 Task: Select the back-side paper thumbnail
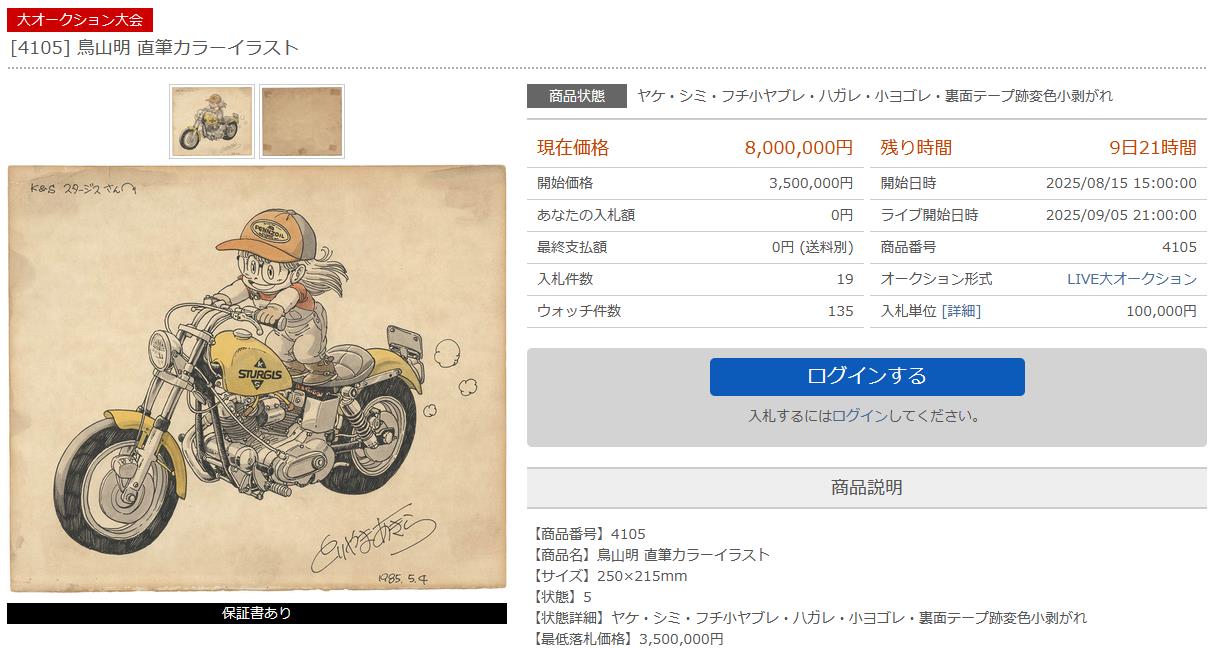click(302, 122)
